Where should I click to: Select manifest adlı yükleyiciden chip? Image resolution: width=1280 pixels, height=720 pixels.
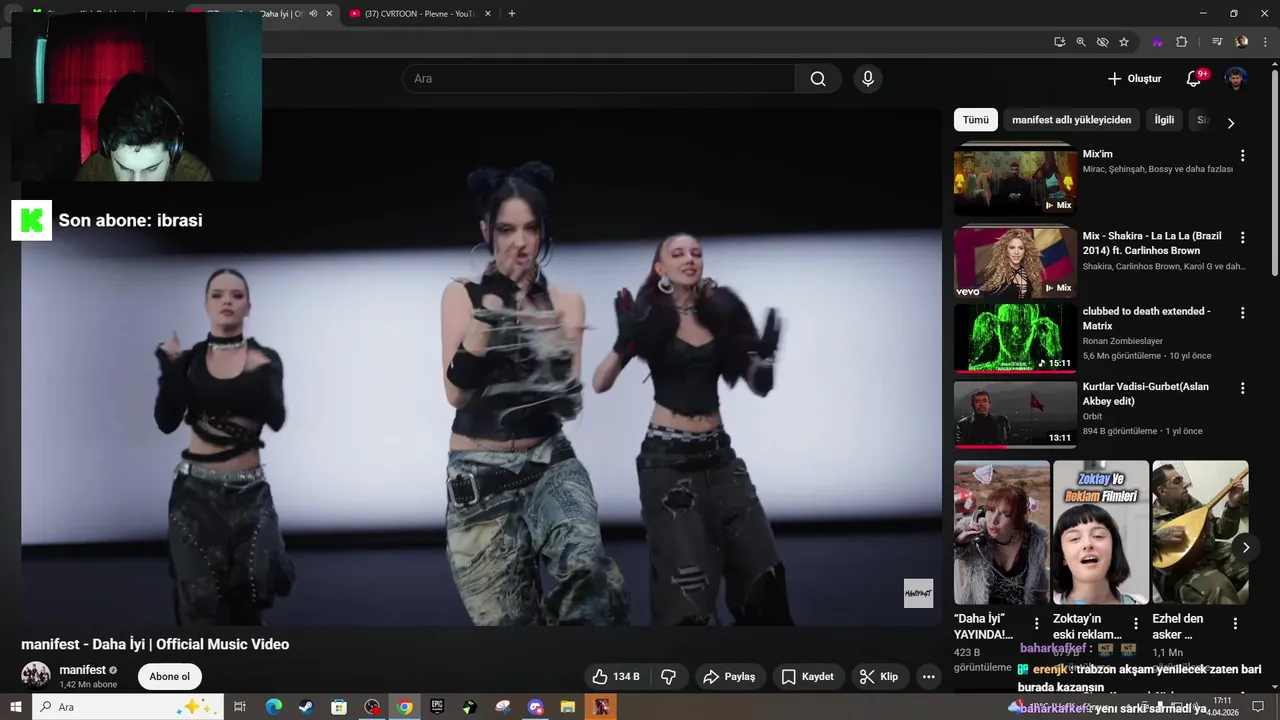click(1071, 120)
